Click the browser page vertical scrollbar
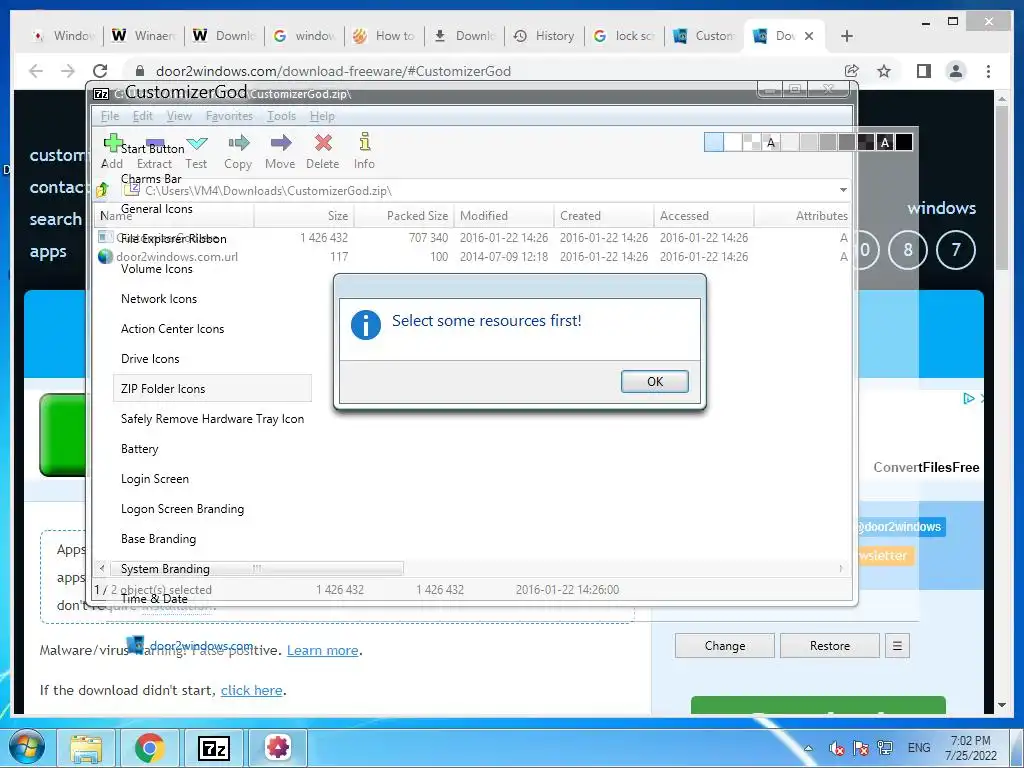The height and width of the screenshot is (768, 1024). [1002, 189]
